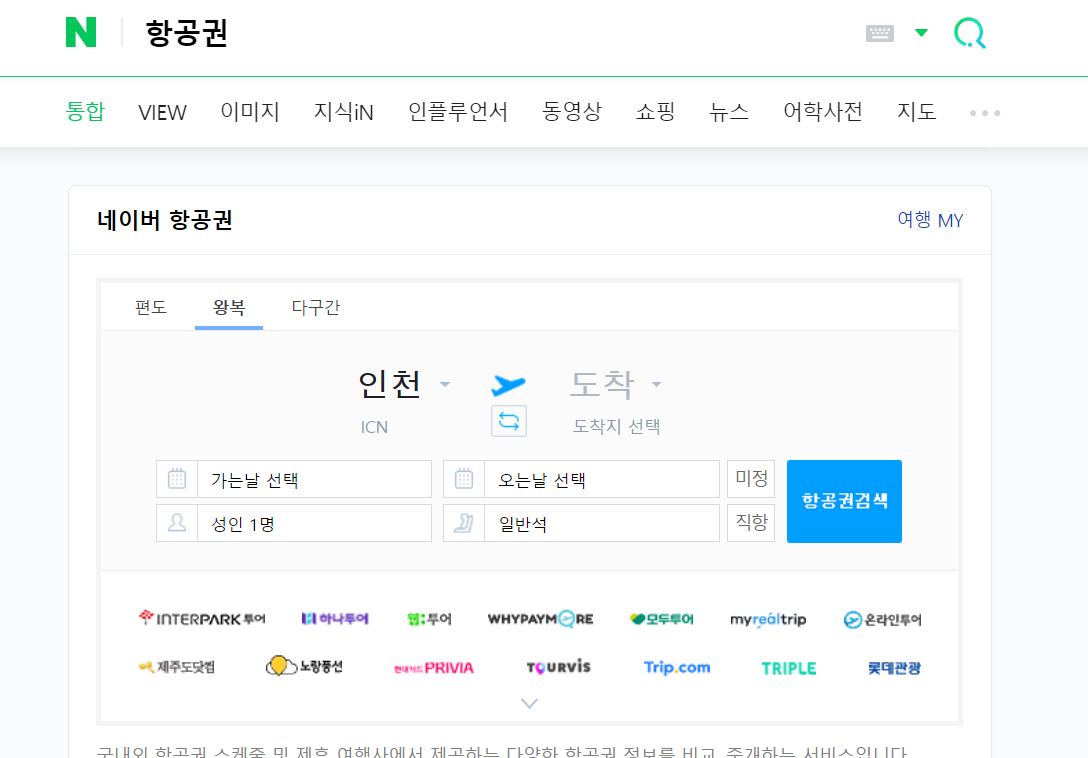Open the 여행 MY link
Image resolution: width=1088 pixels, height=758 pixels.
click(x=930, y=220)
